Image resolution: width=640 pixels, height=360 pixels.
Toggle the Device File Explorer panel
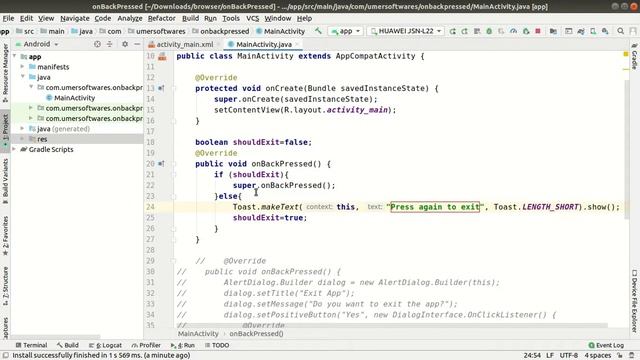pyautogui.click(x=634, y=300)
